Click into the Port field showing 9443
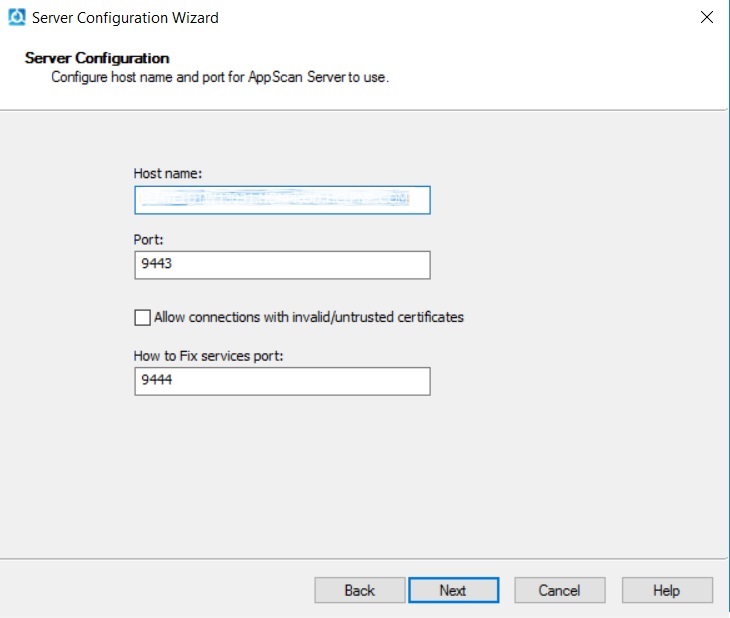This screenshot has width=730, height=618. [x=282, y=265]
